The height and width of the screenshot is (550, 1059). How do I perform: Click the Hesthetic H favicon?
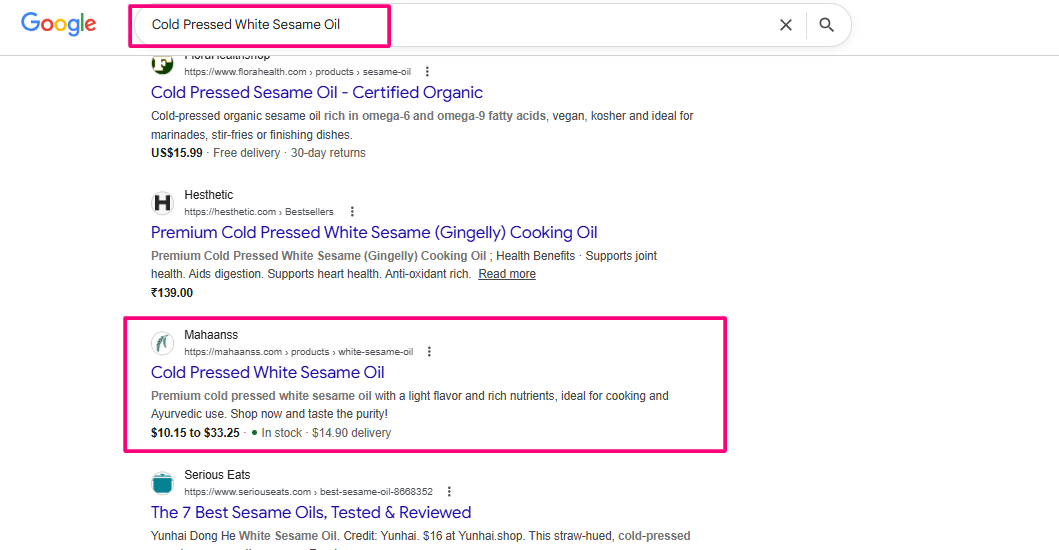tap(162, 203)
